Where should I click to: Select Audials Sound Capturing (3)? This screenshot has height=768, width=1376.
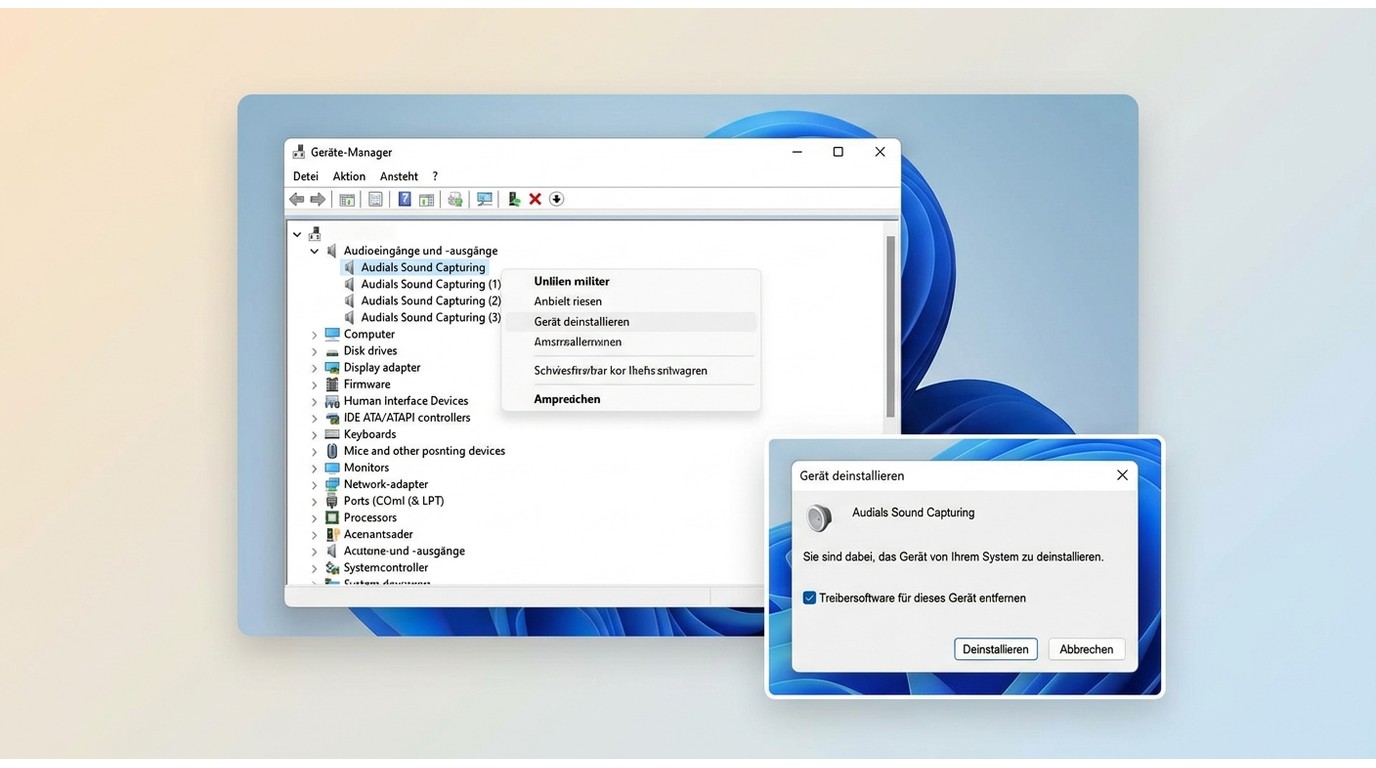point(431,317)
